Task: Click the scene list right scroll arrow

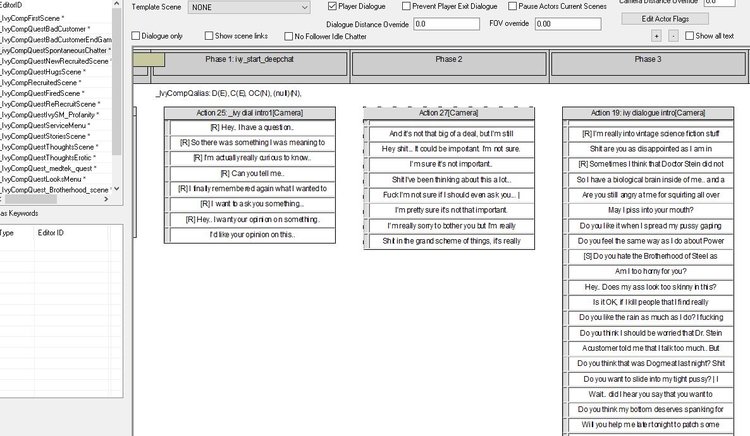Action: pos(106,199)
